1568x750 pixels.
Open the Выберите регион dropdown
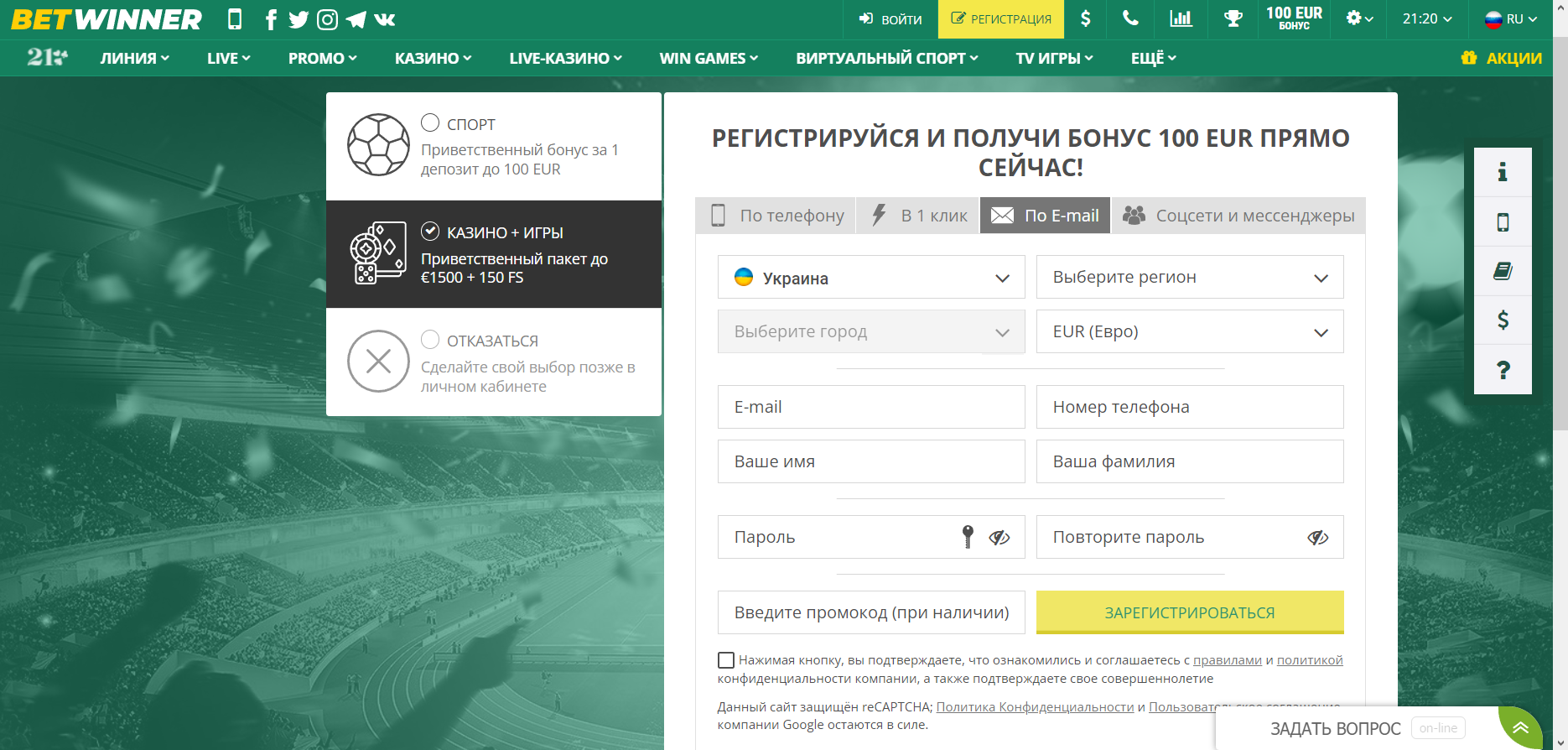point(1190,278)
